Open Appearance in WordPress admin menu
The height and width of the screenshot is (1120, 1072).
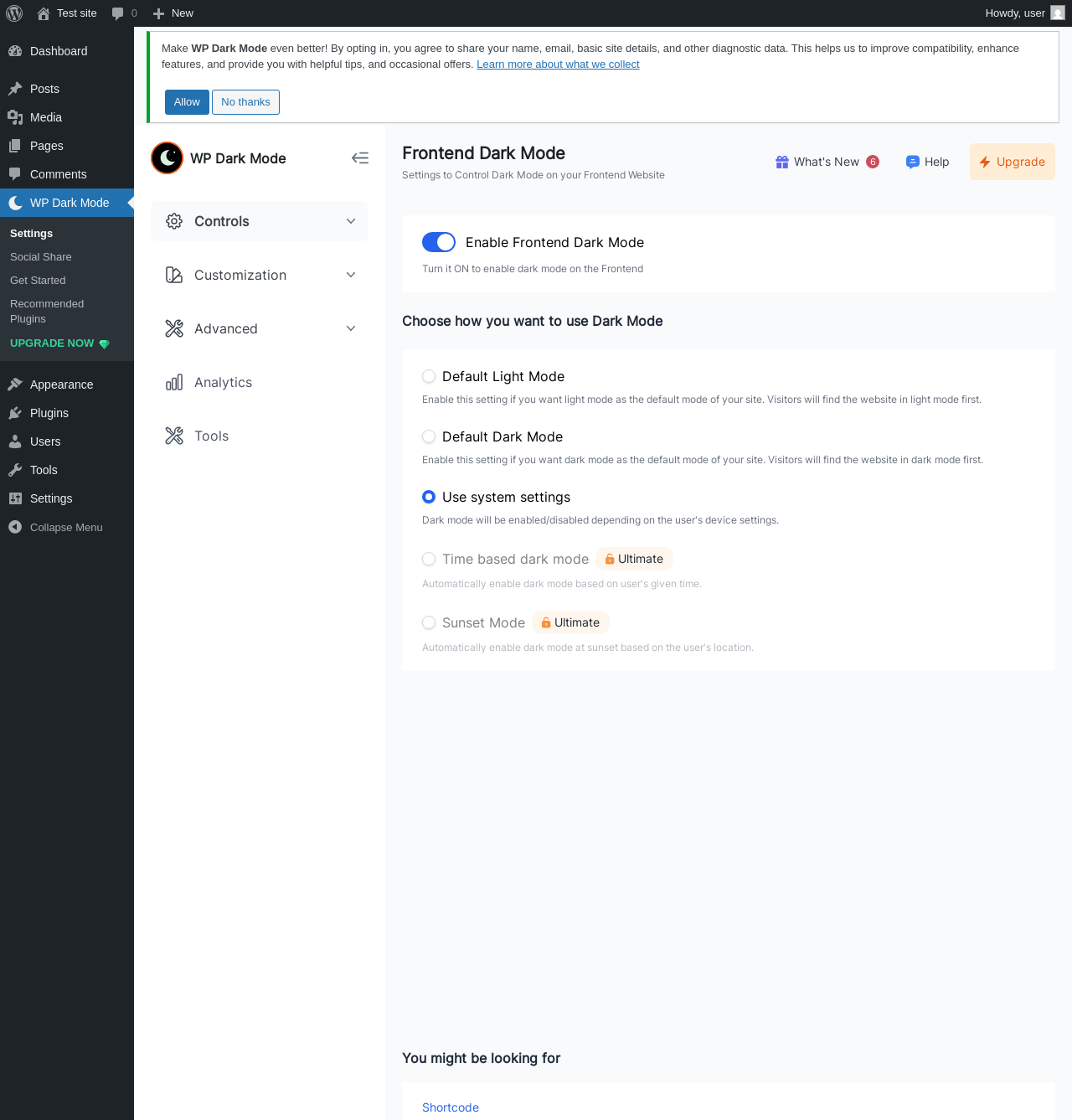point(67,385)
